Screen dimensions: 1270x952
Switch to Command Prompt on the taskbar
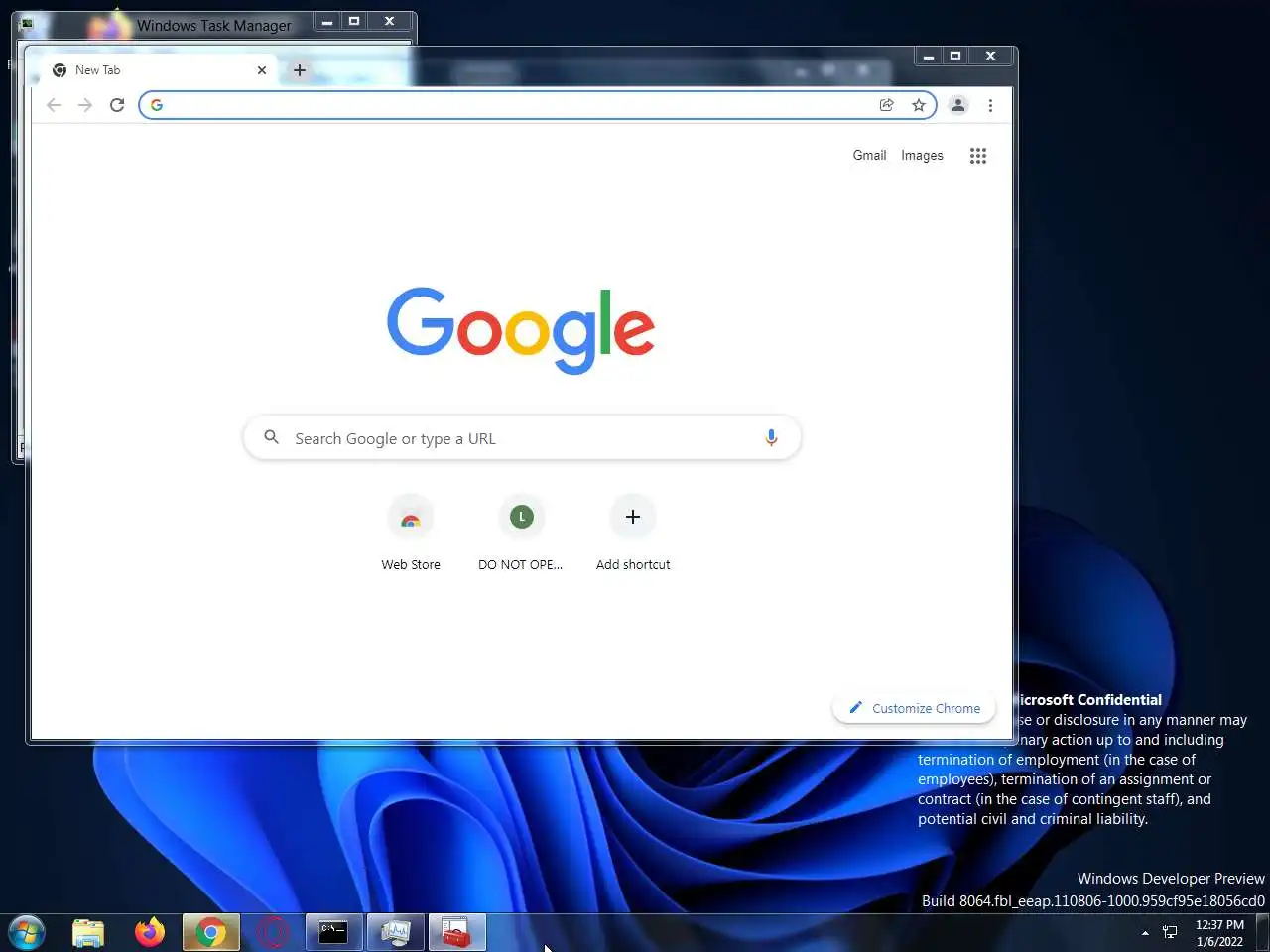coord(333,933)
